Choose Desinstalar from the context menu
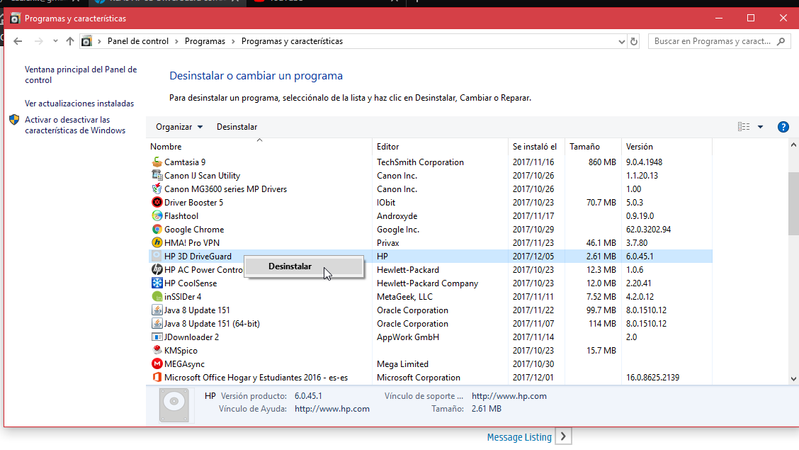The image size is (799, 450). click(x=290, y=267)
